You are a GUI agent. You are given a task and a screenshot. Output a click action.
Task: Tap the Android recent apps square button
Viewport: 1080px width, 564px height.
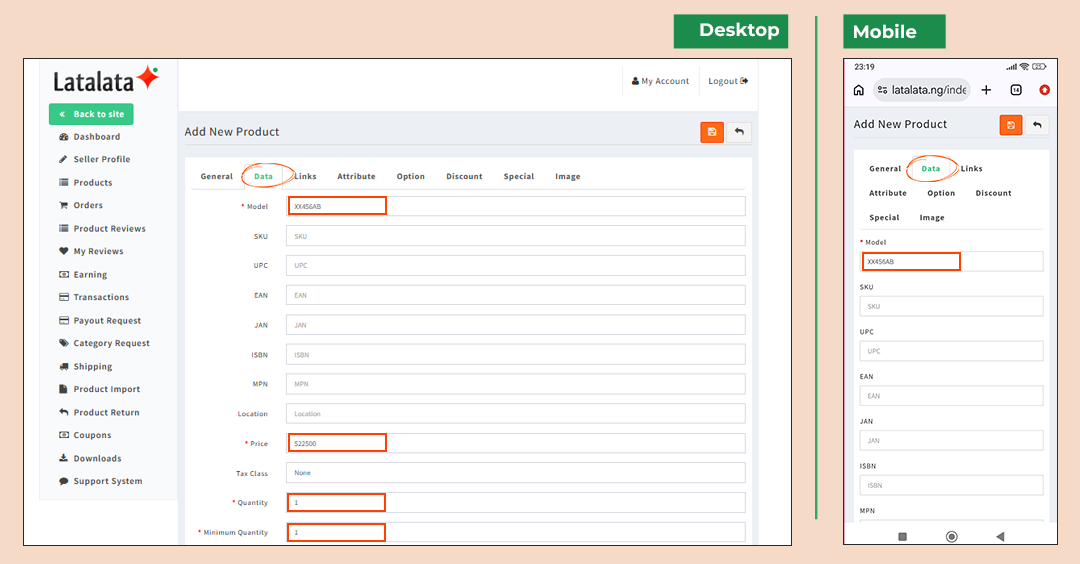[x=902, y=536]
